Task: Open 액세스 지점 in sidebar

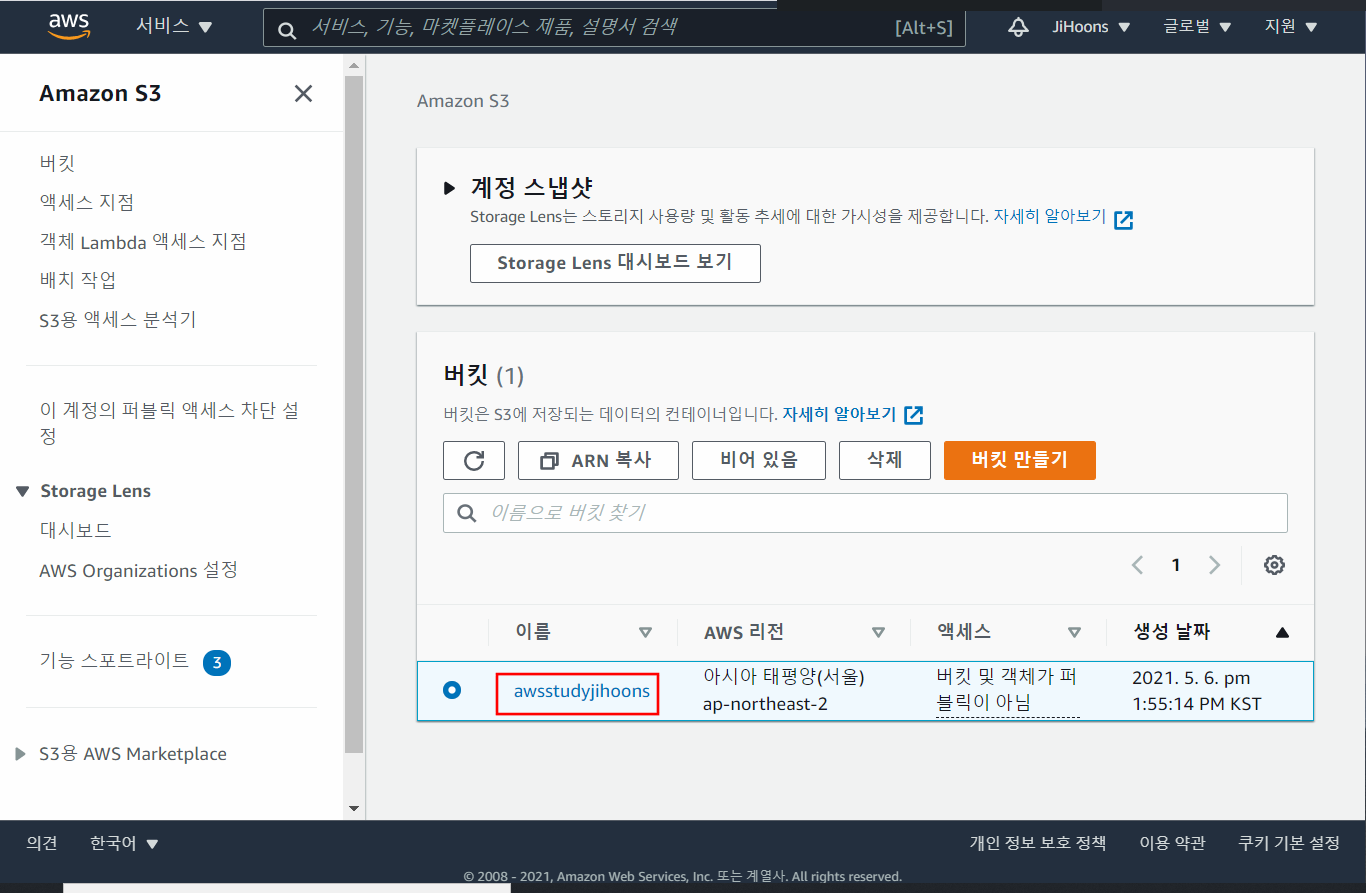Action: [x=86, y=202]
